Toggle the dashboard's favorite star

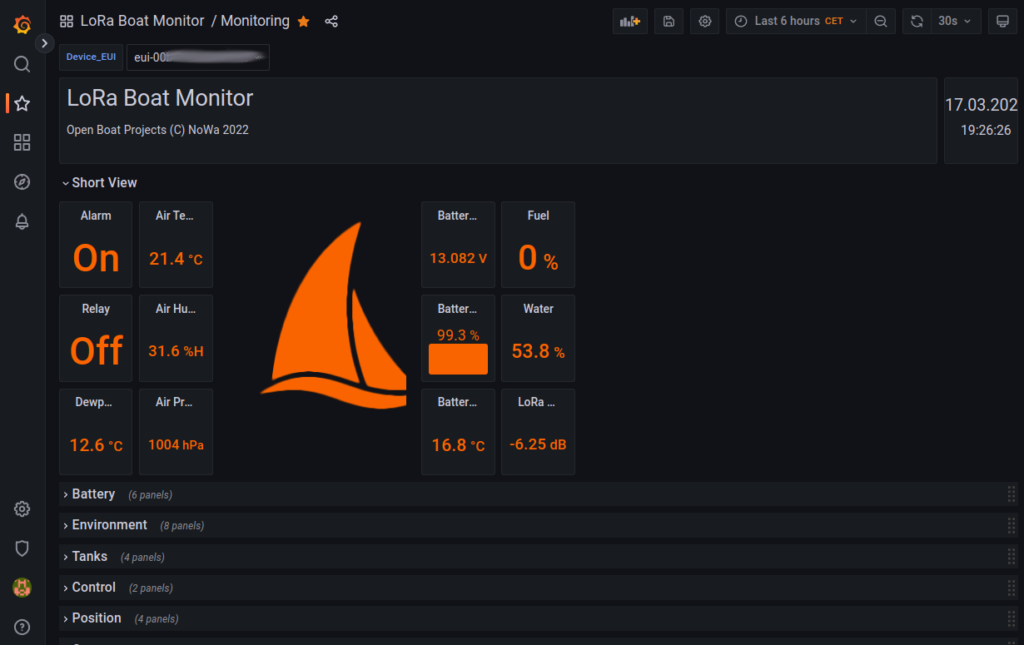(x=303, y=20)
